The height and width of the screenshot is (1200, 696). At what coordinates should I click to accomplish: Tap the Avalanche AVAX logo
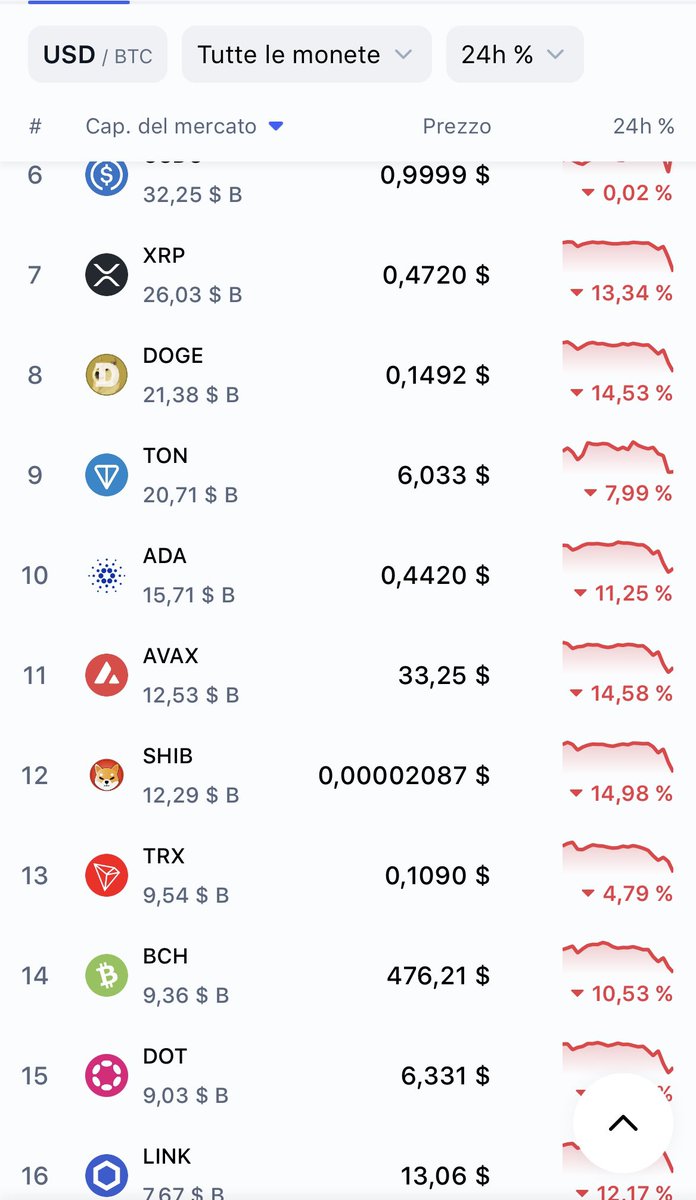point(106,675)
